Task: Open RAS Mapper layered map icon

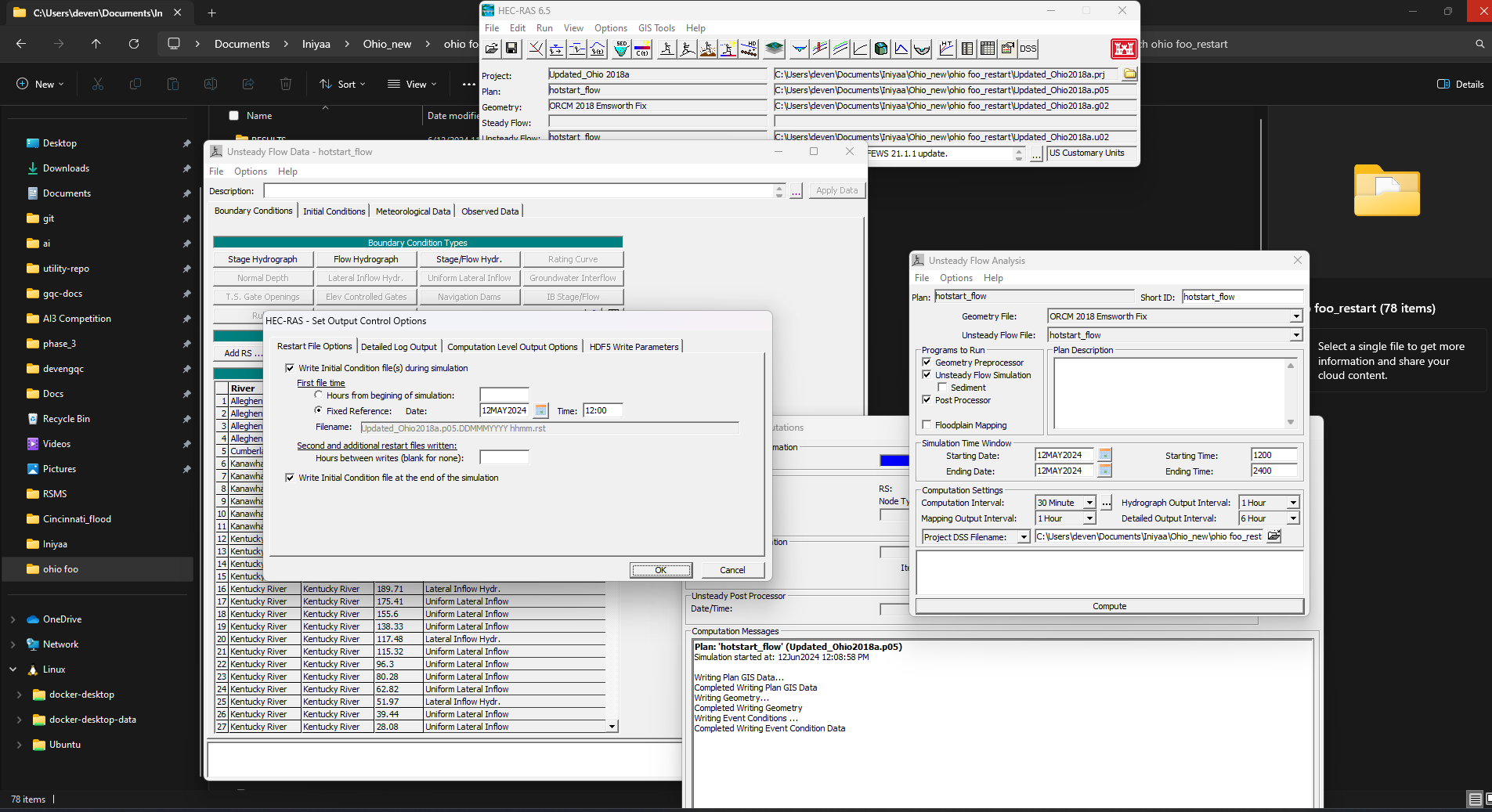Action: [x=774, y=49]
